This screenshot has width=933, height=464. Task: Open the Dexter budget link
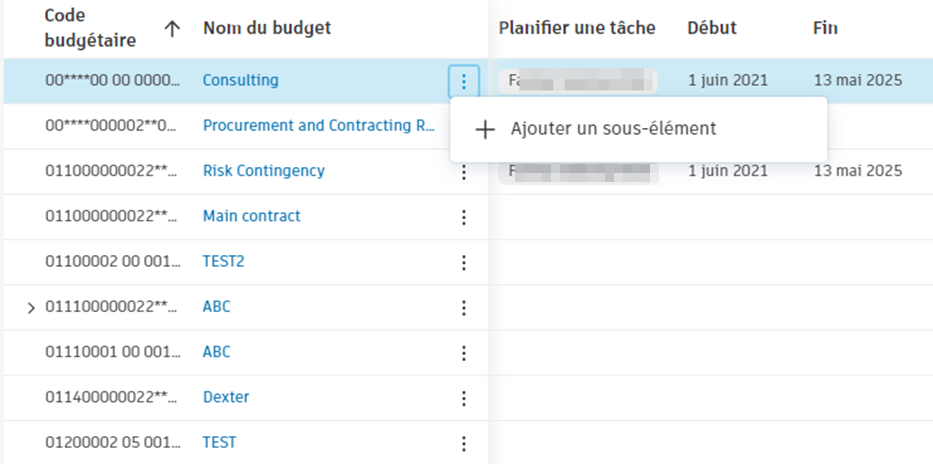click(225, 397)
